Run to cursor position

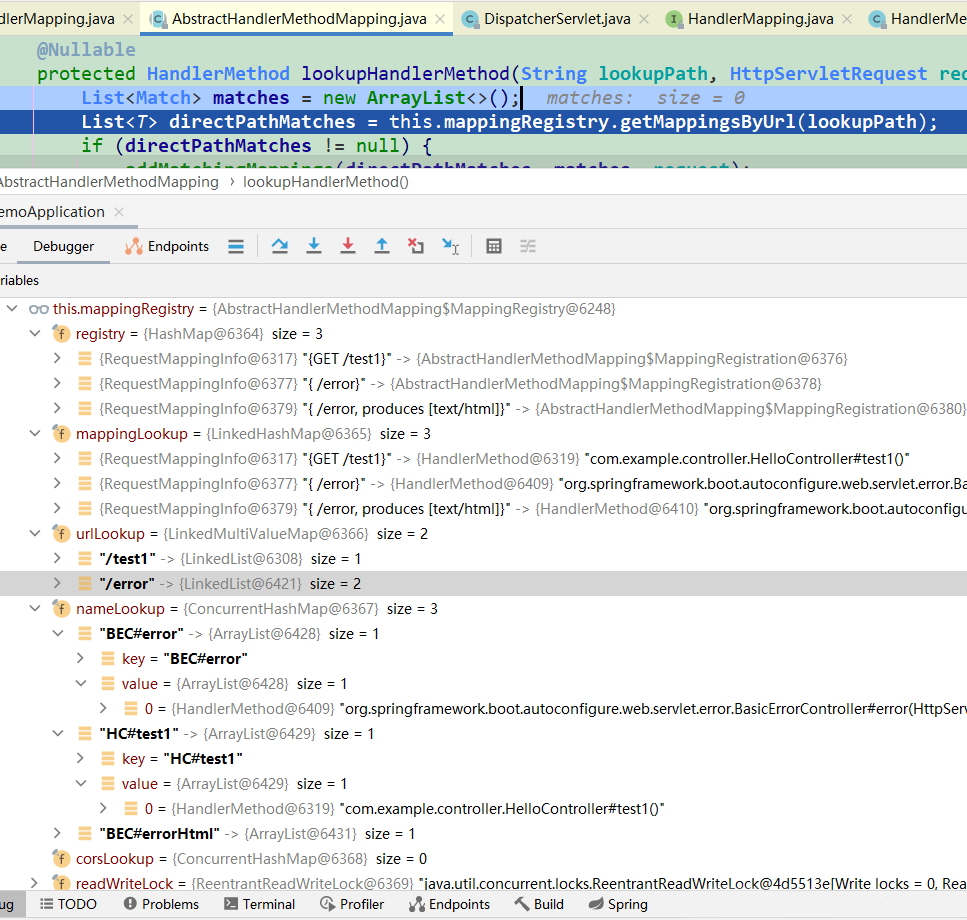tap(450, 246)
